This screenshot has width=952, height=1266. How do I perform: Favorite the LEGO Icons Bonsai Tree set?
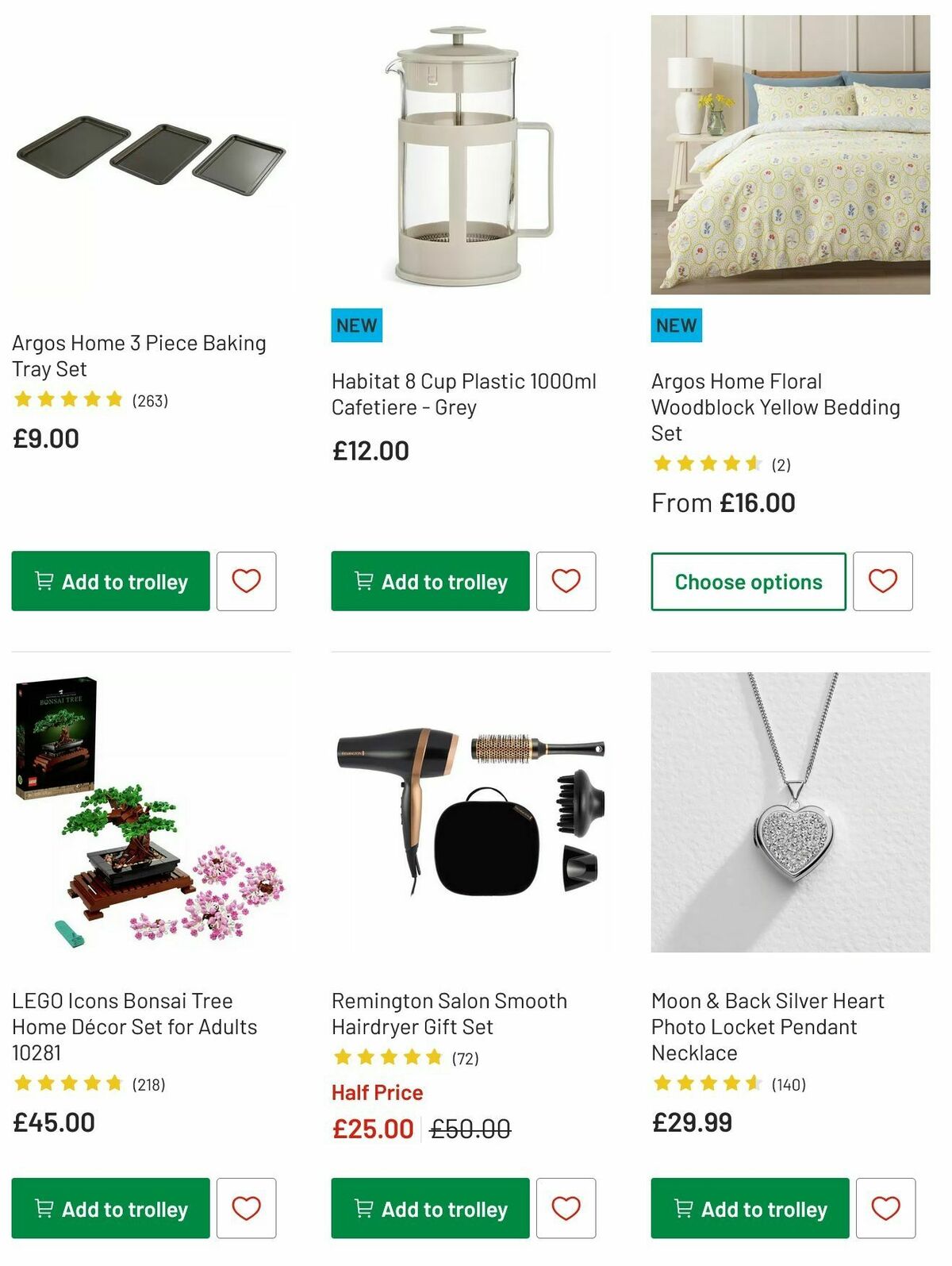coord(247,1209)
